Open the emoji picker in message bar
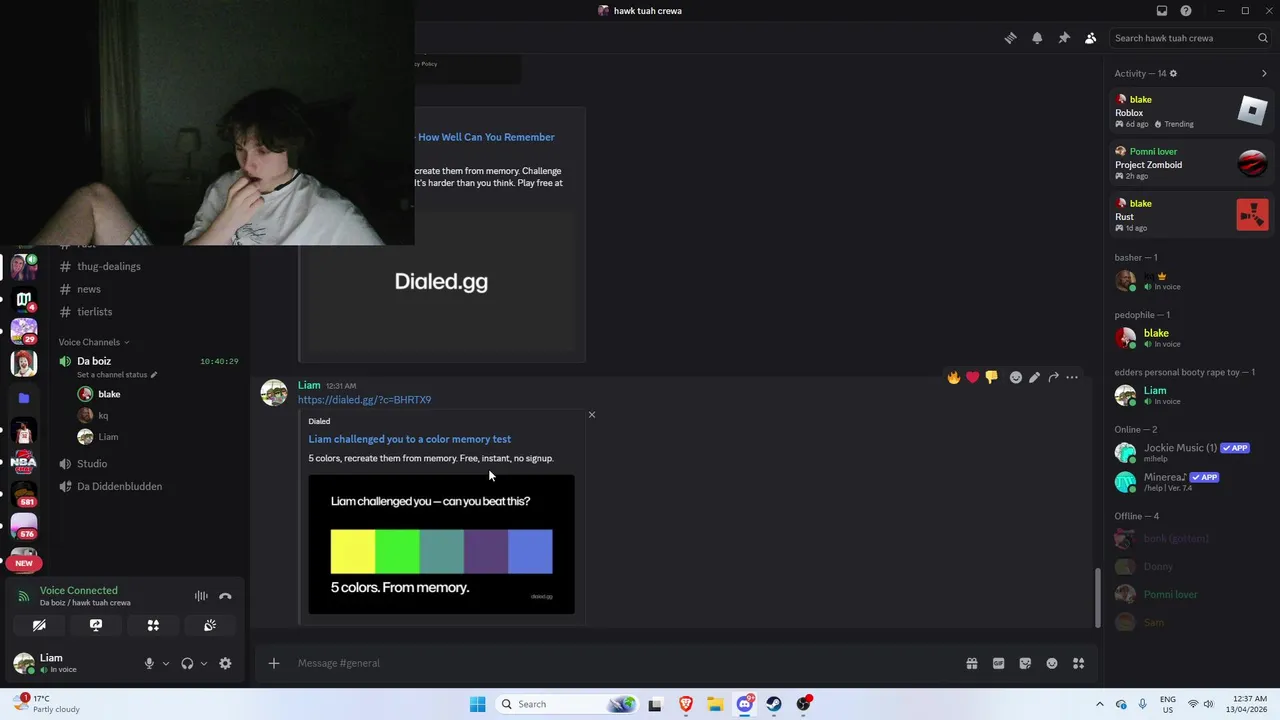The height and width of the screenshot is (720, 1280). click(1052, 663)
